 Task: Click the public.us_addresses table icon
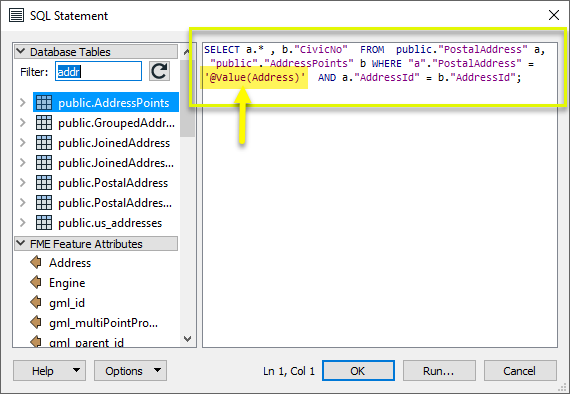(x=44, y=222)
